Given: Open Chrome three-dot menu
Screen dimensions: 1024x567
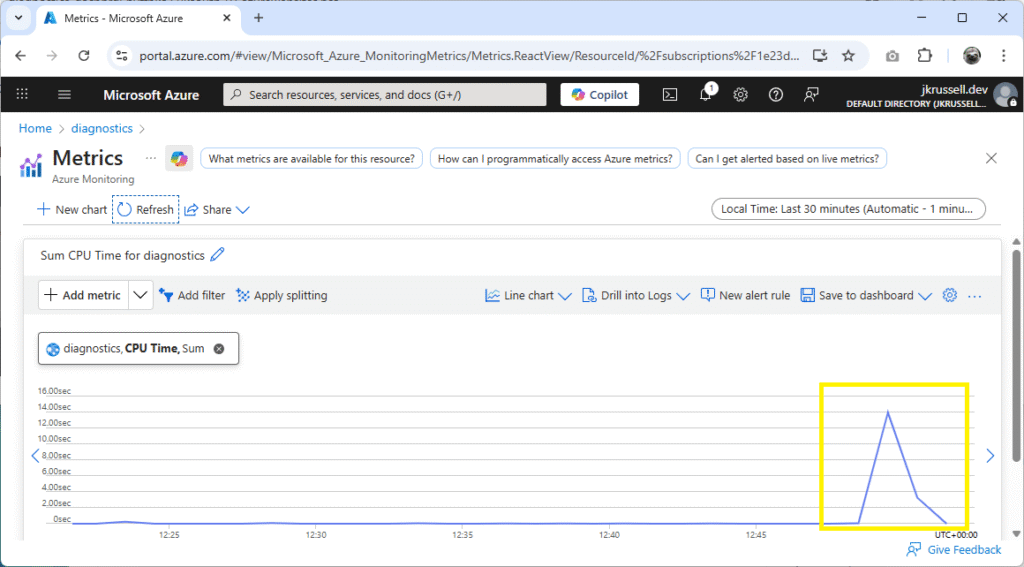Looking at the screenshot, I should (x=1004, y=56).
